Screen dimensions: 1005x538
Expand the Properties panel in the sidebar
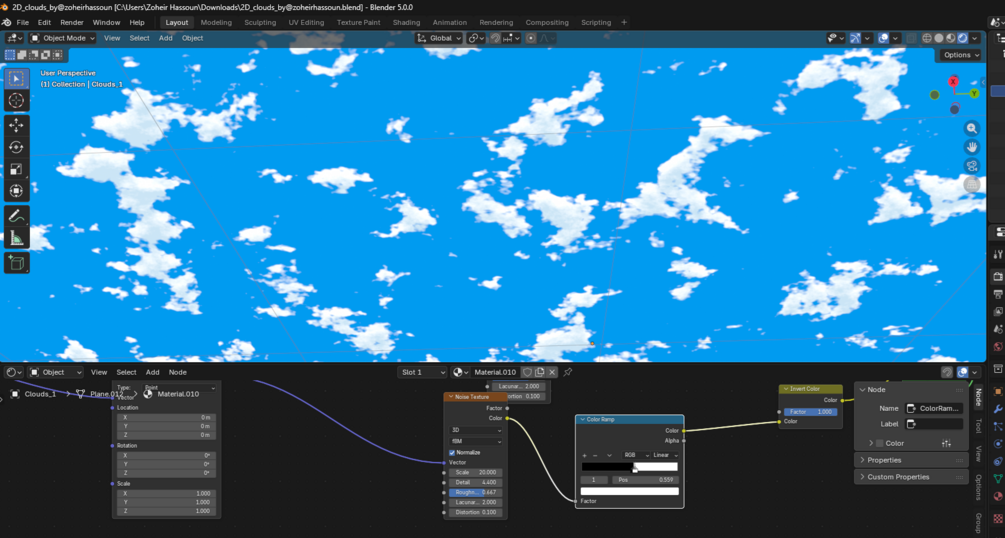(x=910, y=460)
